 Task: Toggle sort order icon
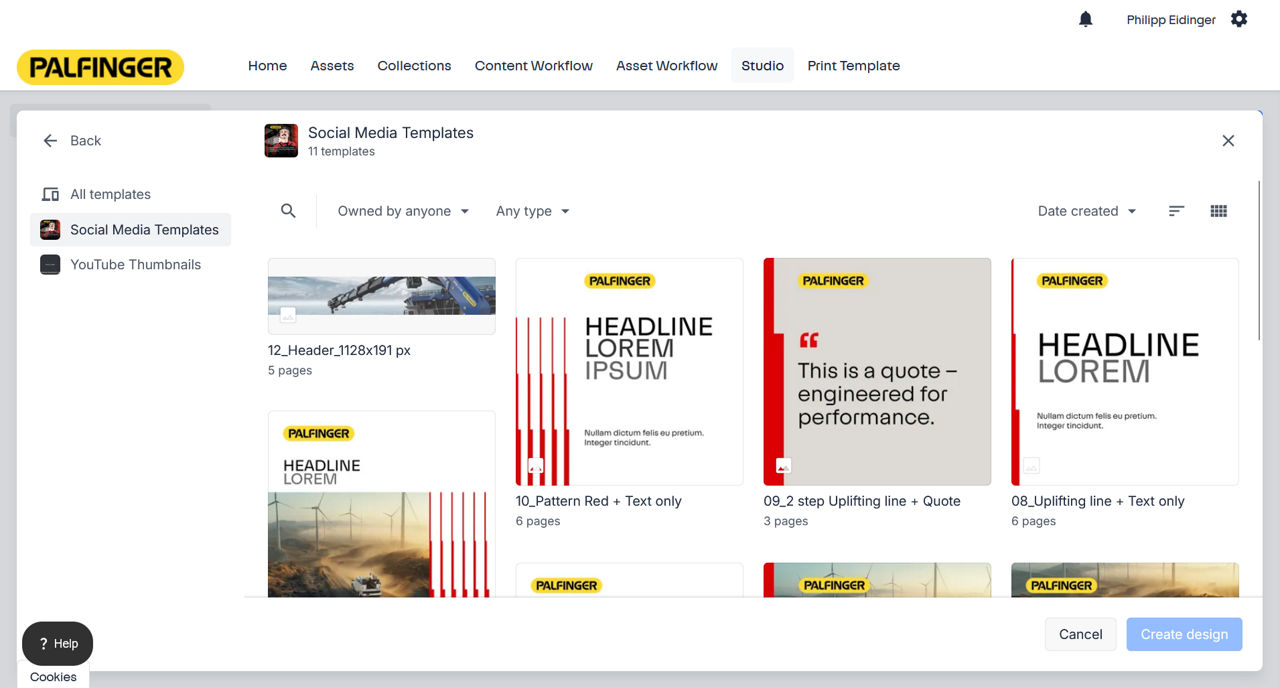tap(1176, 211)
